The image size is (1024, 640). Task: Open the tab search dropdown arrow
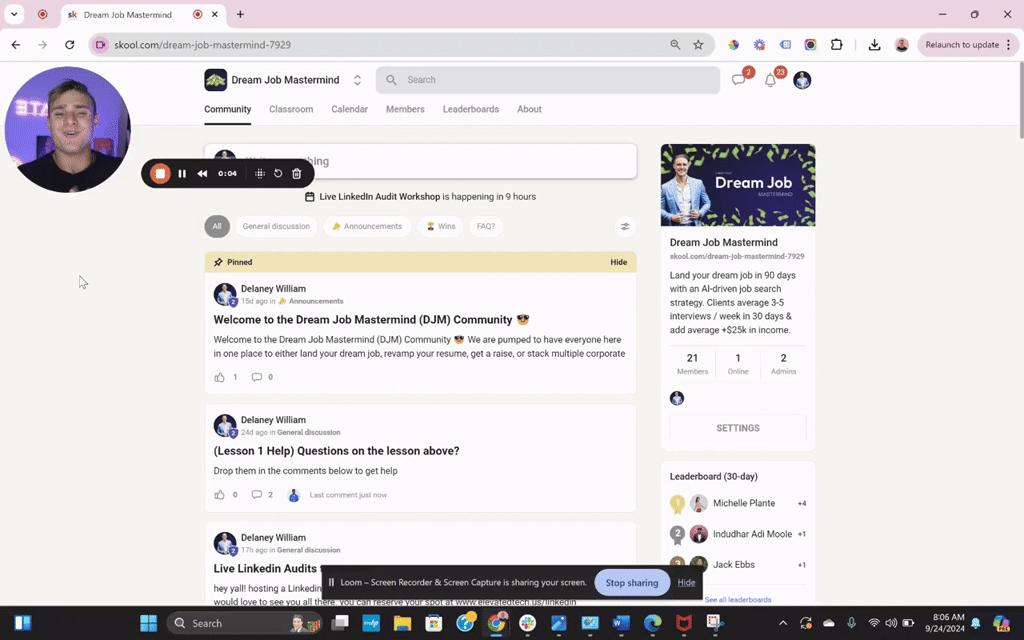14,14
